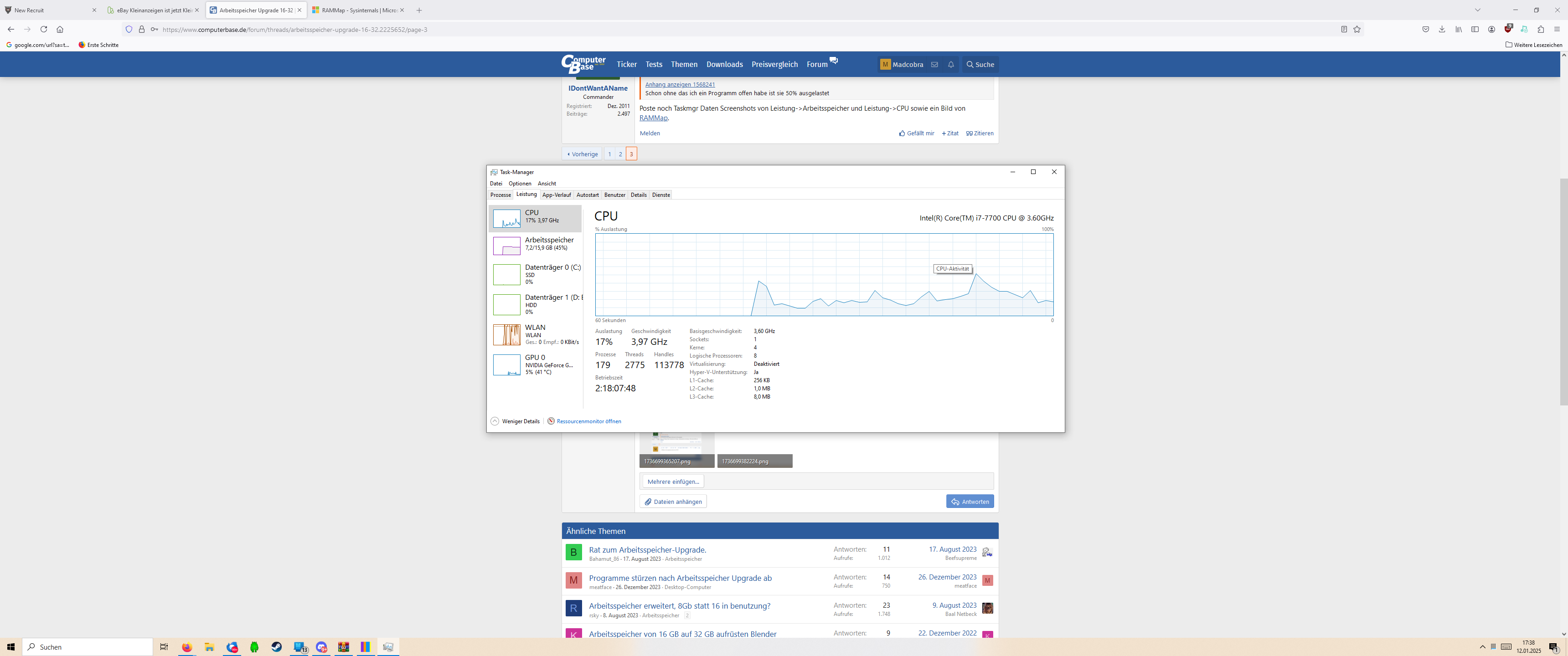Toggle reader view icon in address bar

pos(1344,29)
